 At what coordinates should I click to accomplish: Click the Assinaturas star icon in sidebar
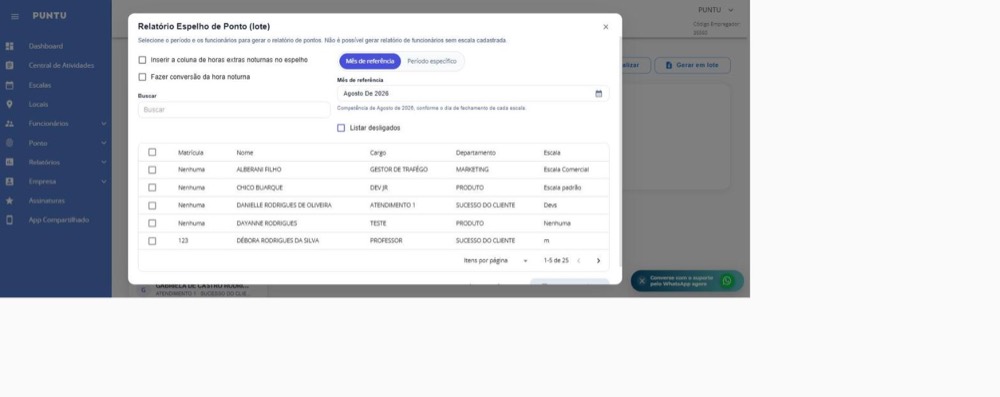[10, 200]
